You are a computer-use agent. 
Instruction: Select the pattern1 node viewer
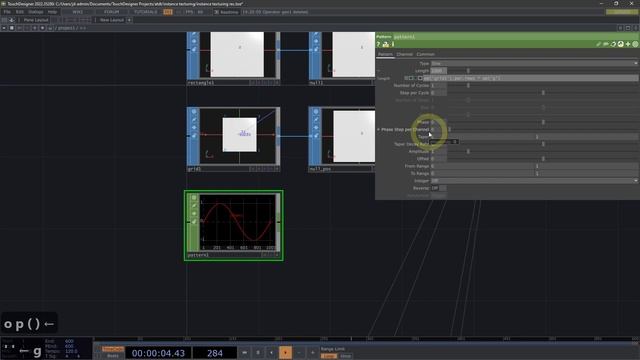pos(238,222)
